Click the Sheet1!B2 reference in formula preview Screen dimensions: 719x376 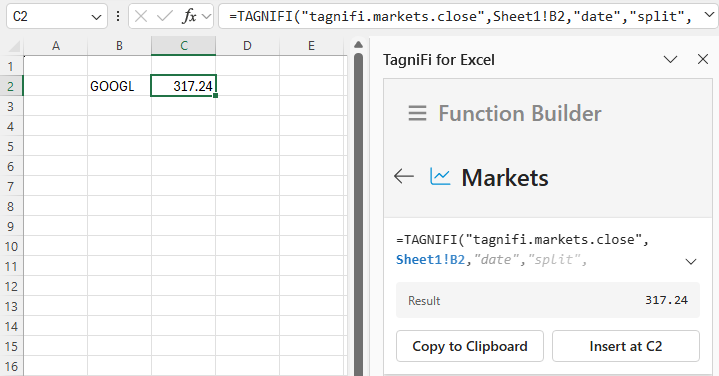pos(431,260)
